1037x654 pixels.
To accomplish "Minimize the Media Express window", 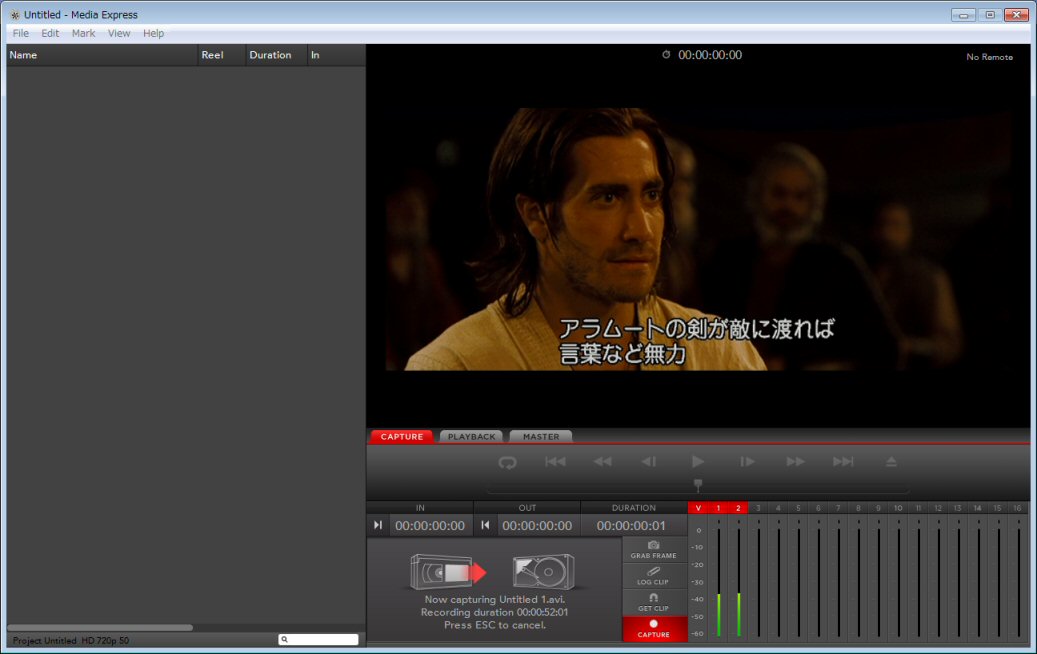I will 963,15.
